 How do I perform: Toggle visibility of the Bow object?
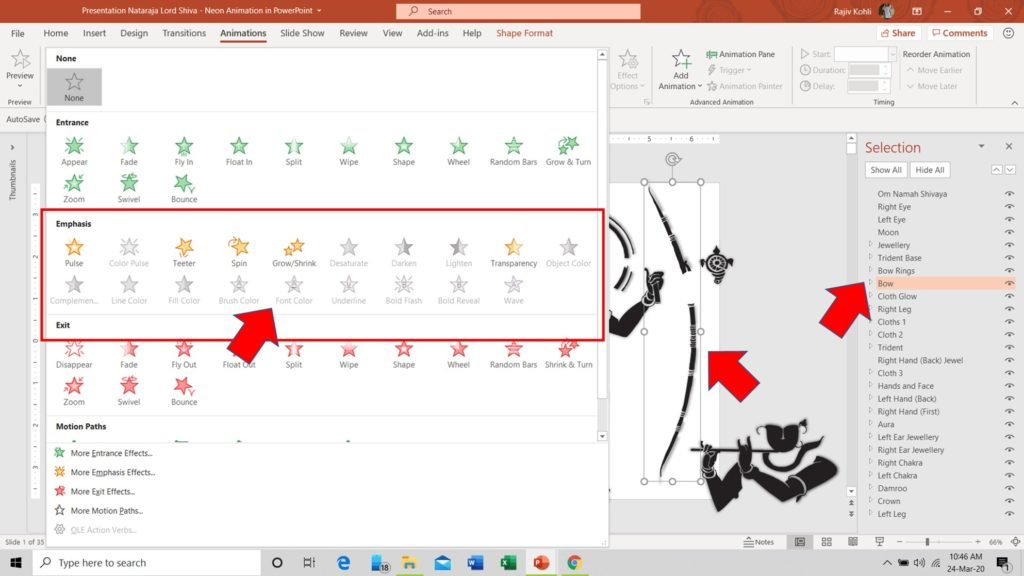point(1009,283)
